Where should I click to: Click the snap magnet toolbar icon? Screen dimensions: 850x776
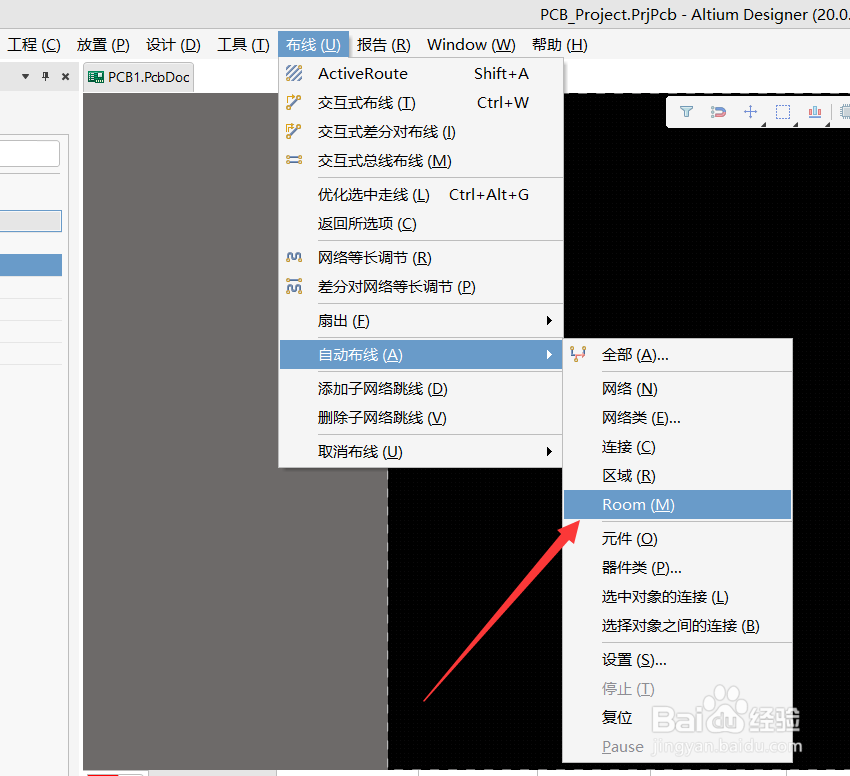(x=718, y=112)
